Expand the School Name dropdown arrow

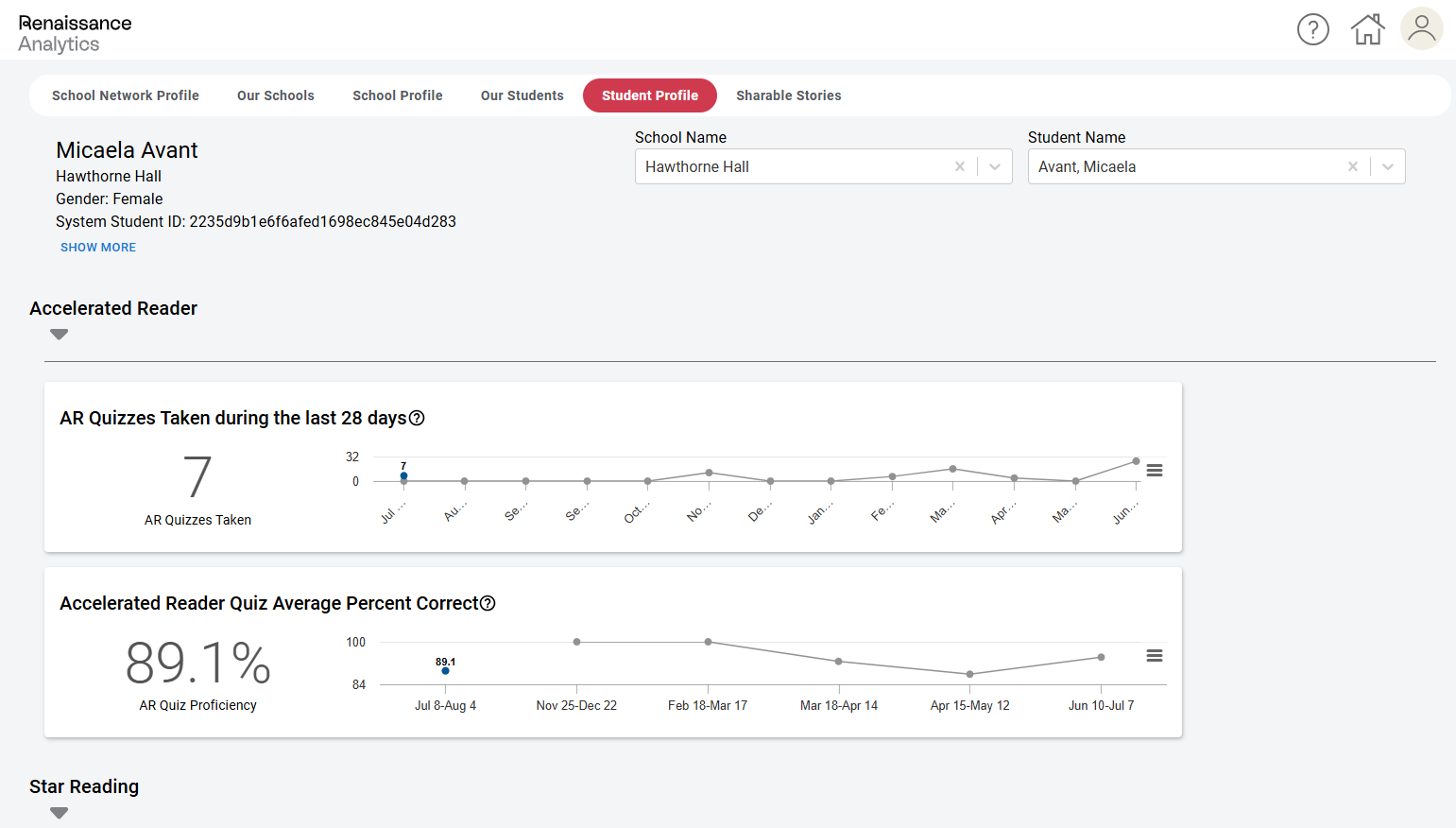[x=995, y=166]
